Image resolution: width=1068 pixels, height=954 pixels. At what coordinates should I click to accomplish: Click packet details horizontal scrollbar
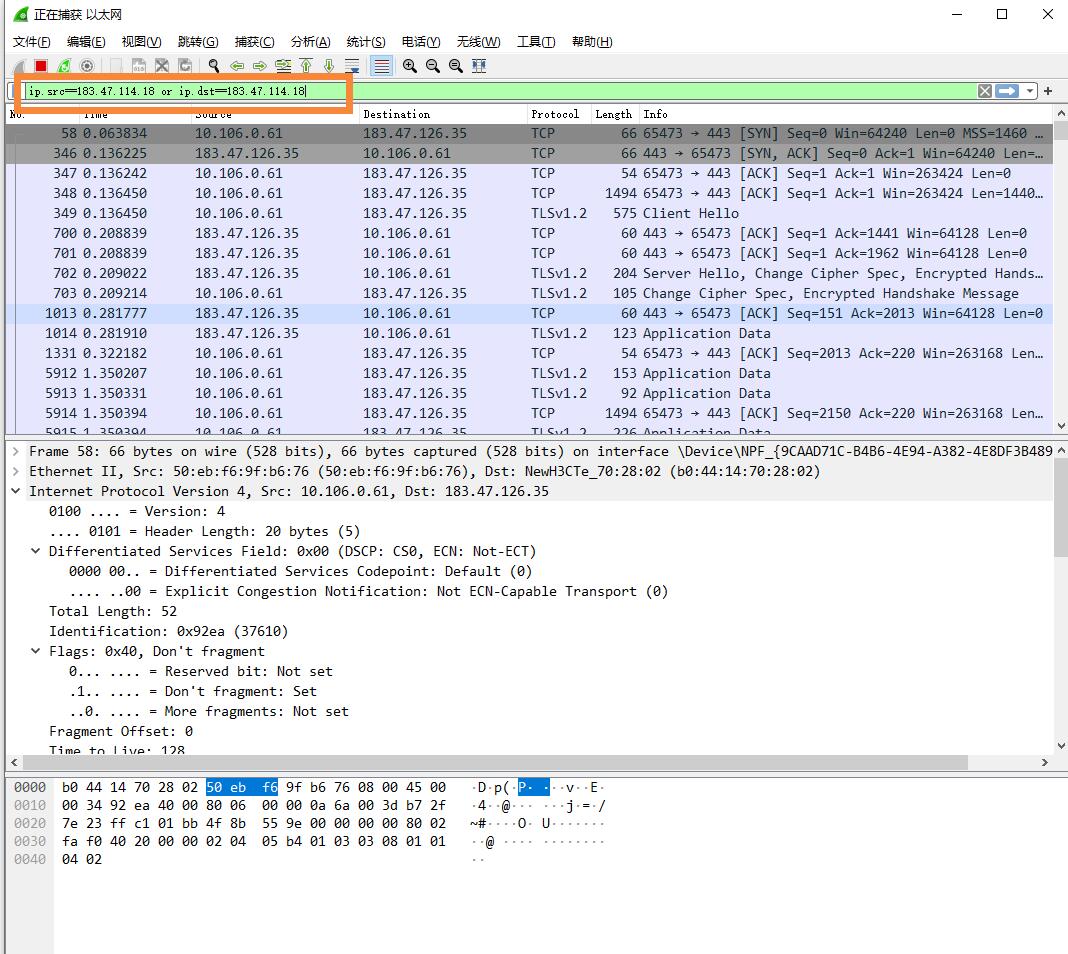[x=495, y=762]
